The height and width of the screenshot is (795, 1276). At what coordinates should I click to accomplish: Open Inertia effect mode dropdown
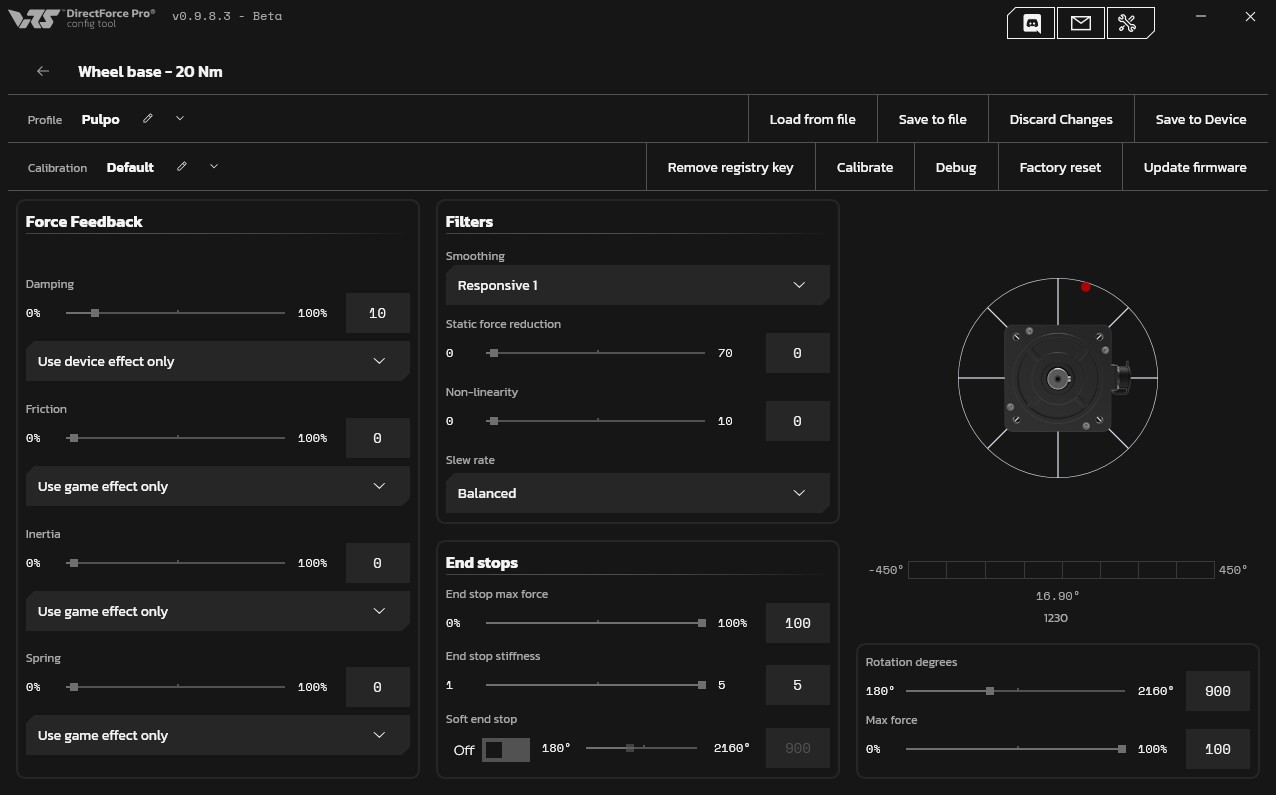[218, 611]
